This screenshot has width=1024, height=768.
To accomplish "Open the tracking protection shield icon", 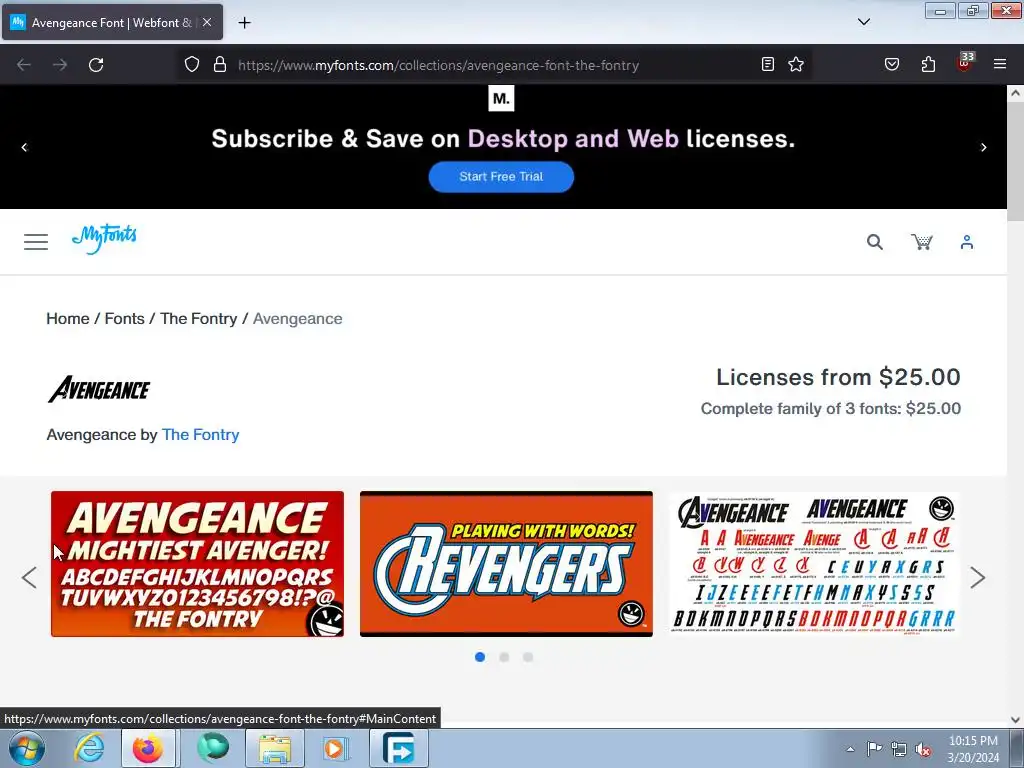I will pyautogui.click(x=191, y=65).
